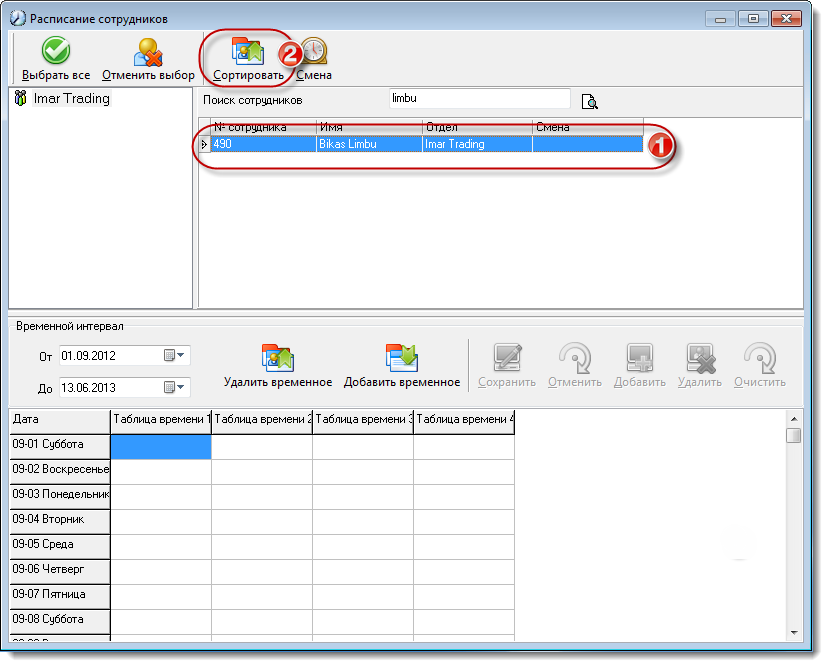
Task: Click the Отменить выбор toolbar icon
Action: [148, 52]
